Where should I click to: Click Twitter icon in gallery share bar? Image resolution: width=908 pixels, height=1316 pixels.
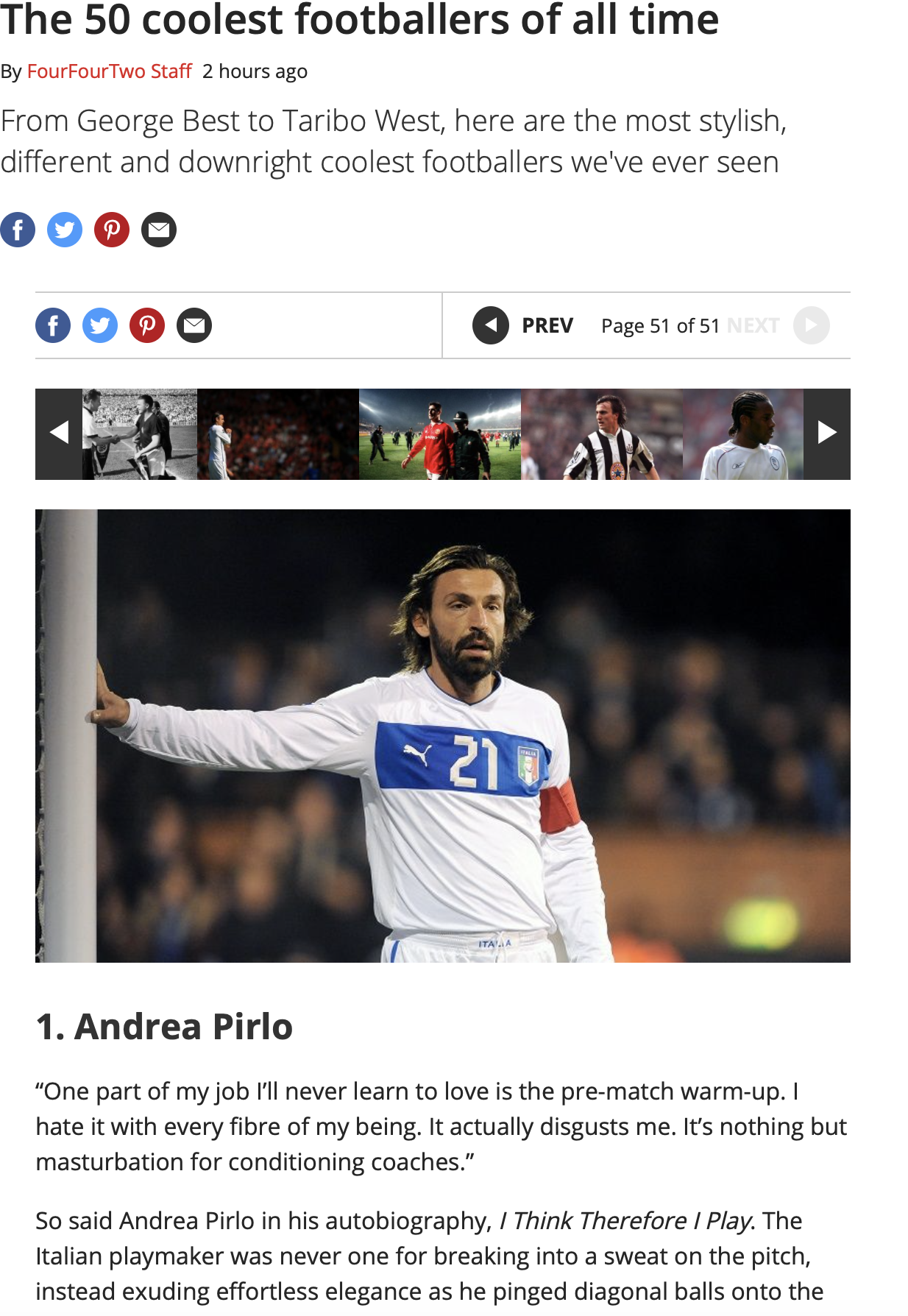point(100,325)
